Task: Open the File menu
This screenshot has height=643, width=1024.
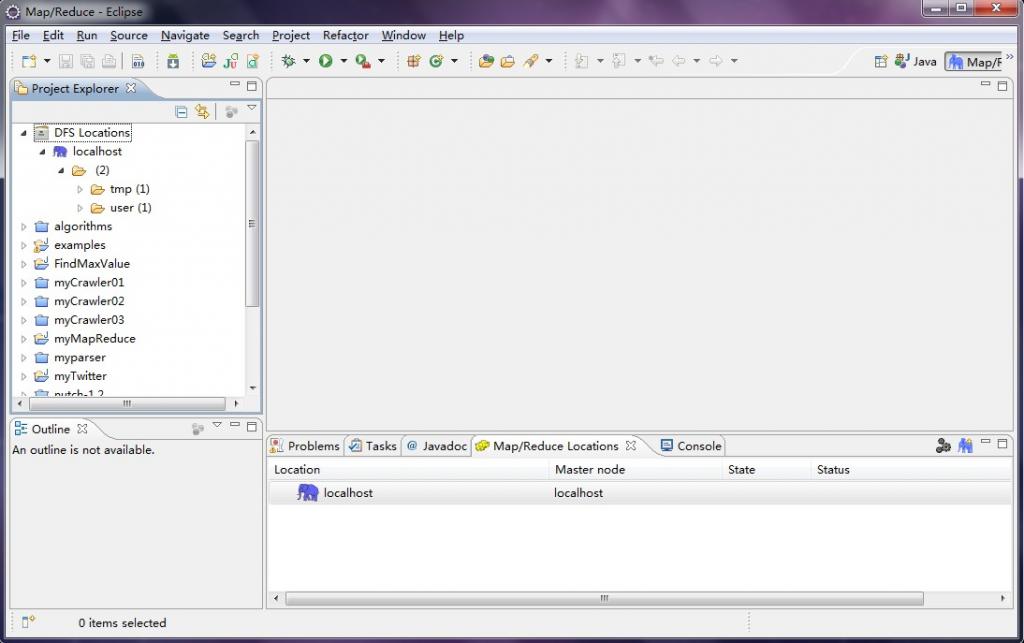Action: [21, 35]
